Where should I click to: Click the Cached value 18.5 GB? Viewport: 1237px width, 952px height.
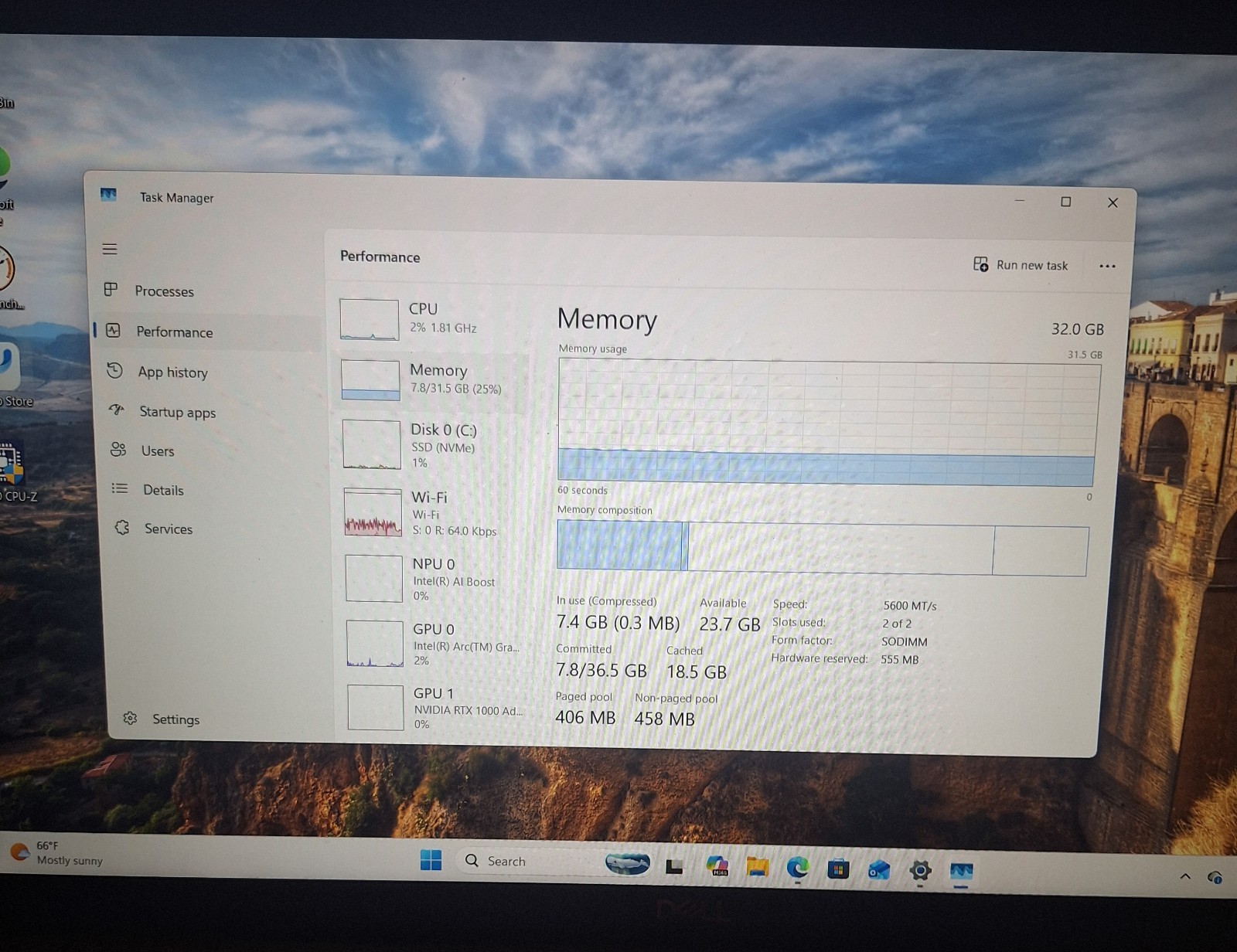pos(697,672)
